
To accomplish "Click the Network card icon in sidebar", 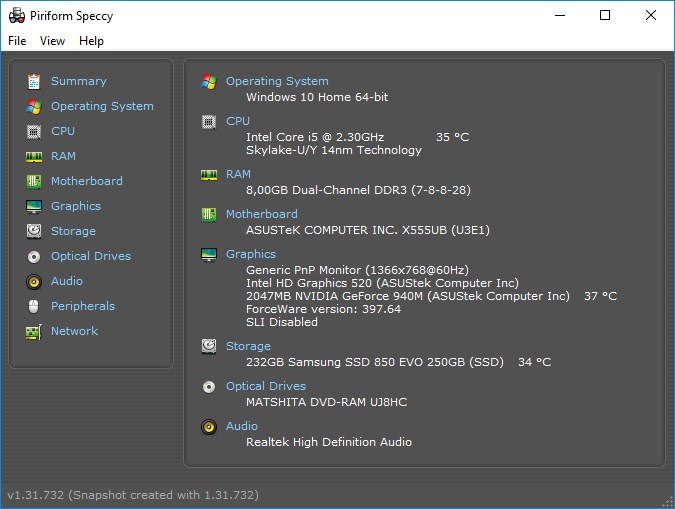I will point(34,332).
